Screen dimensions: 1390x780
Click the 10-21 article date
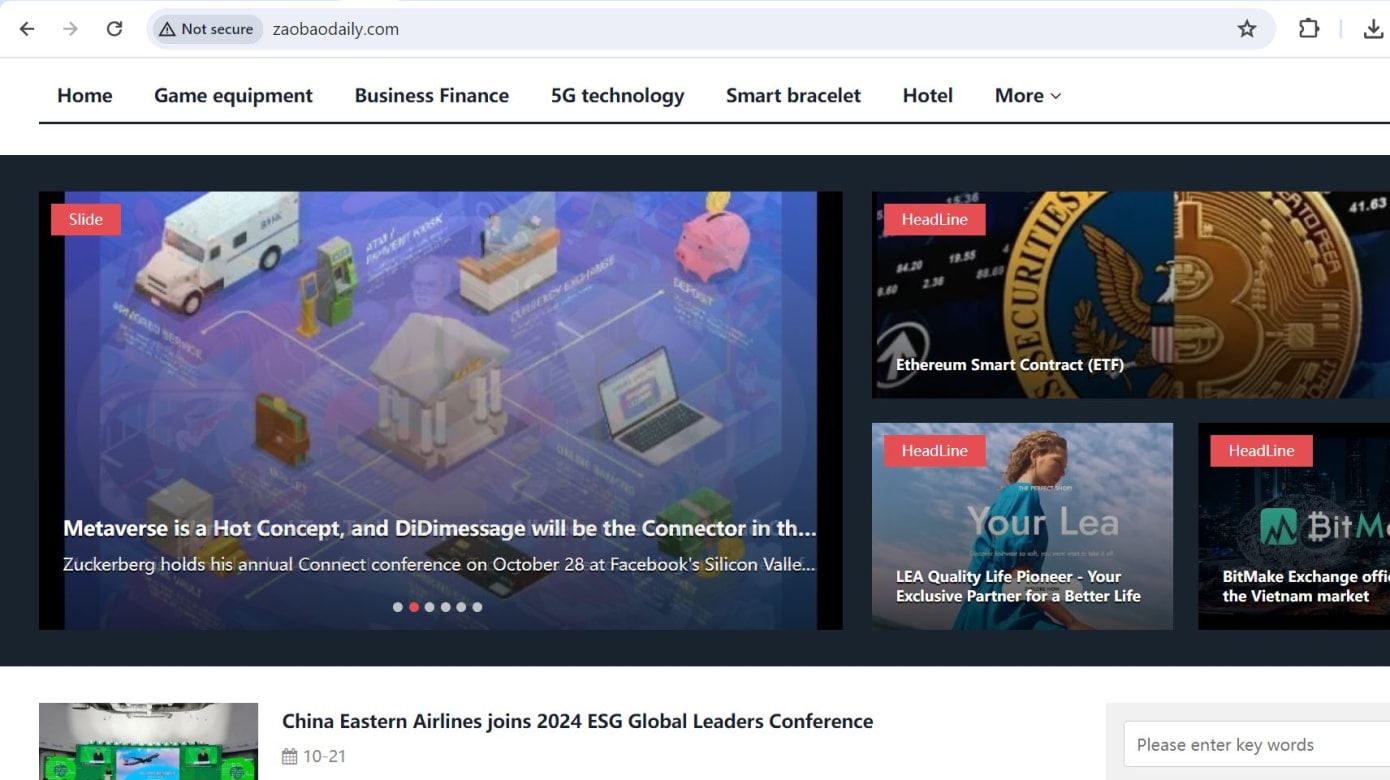(x=324, y=756)
